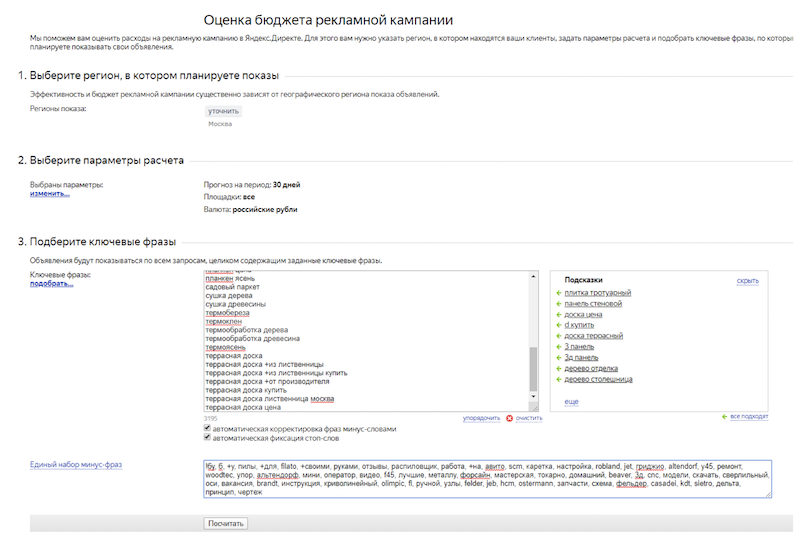Click the phrase термобереза
The image size is (800, 537).
[x=228, y=313]
